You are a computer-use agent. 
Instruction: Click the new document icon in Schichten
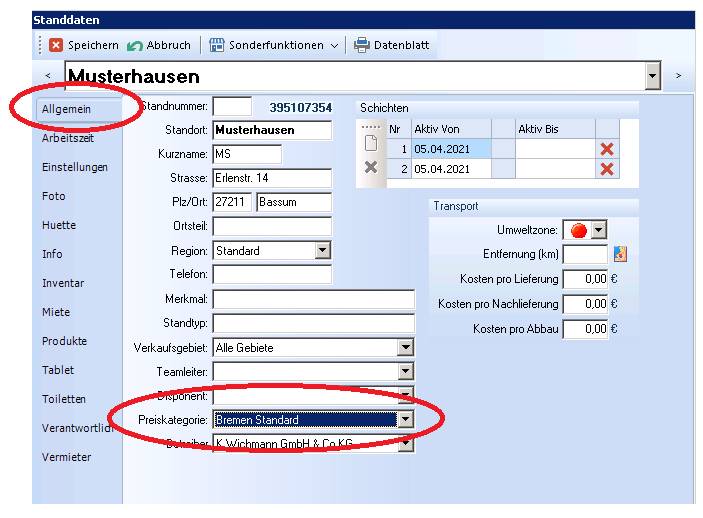pyautogui.click(x=370, y=143)
